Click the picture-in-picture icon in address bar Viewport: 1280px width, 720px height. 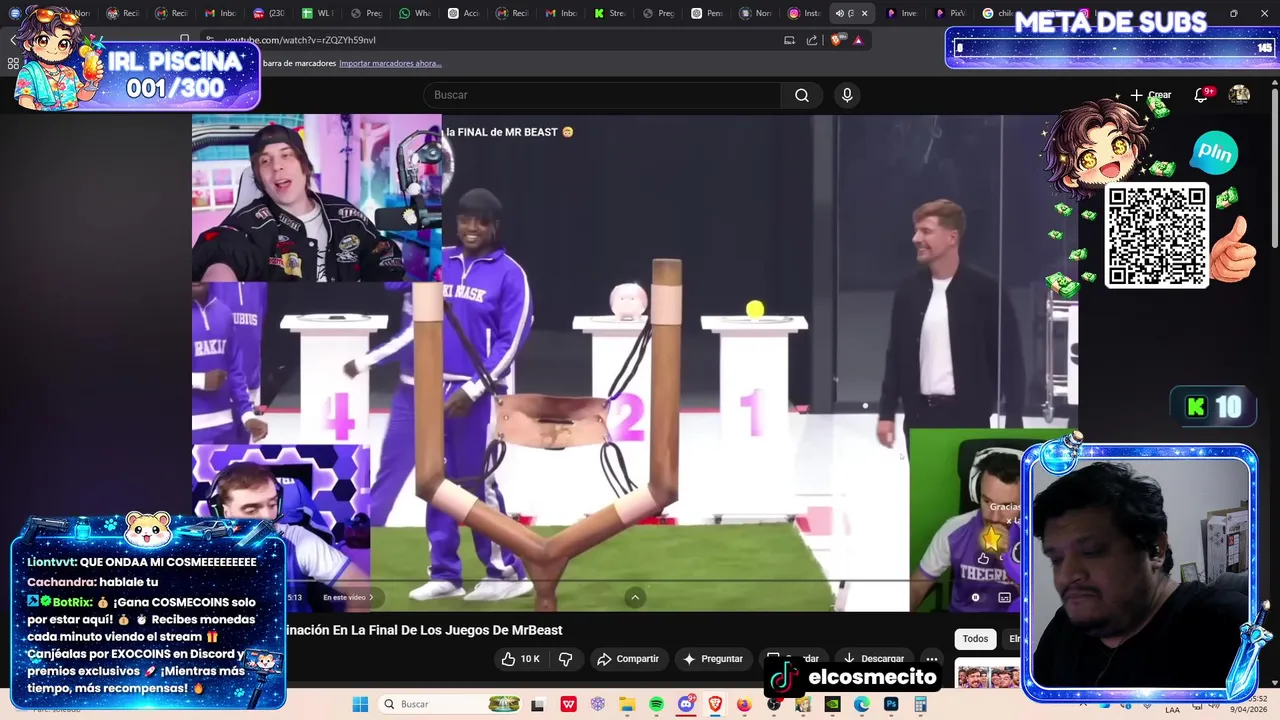tap(789, 40)
